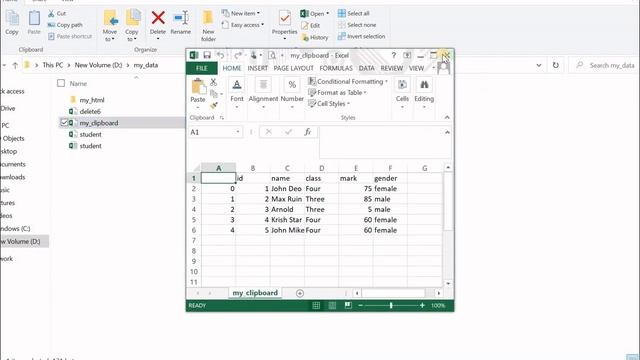The image size is (640, 360).
Task: Switch to FORMULAS tab
Action: 336,68
